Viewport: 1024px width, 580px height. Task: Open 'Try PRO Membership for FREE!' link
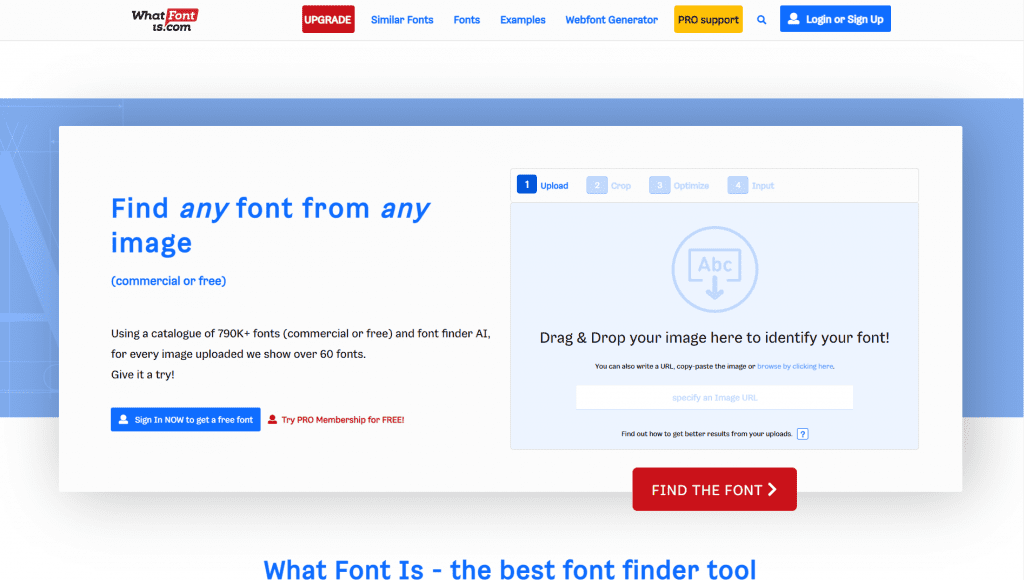(336, 420)
